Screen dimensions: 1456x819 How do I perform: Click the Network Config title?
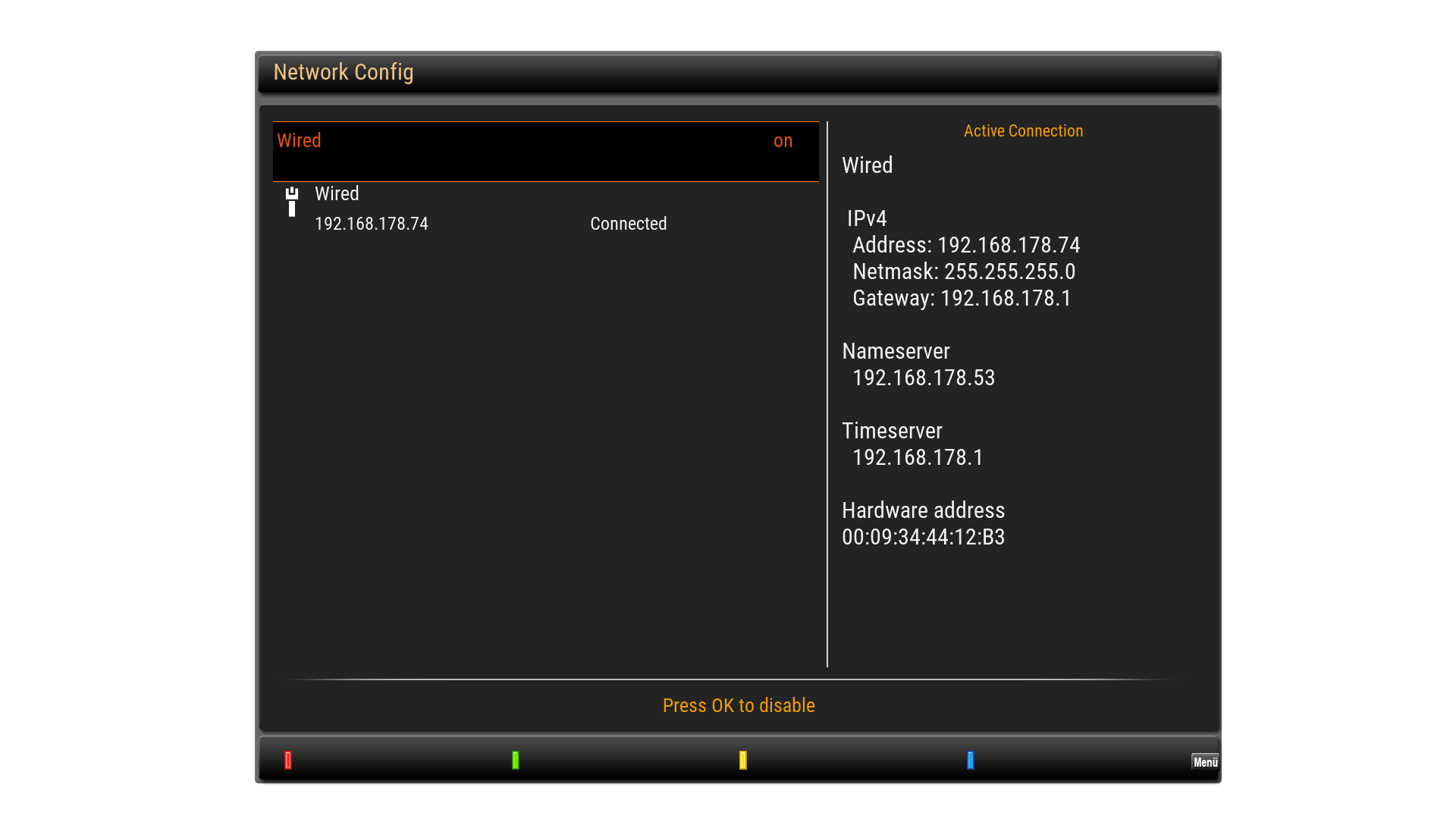tap(343, 73)
